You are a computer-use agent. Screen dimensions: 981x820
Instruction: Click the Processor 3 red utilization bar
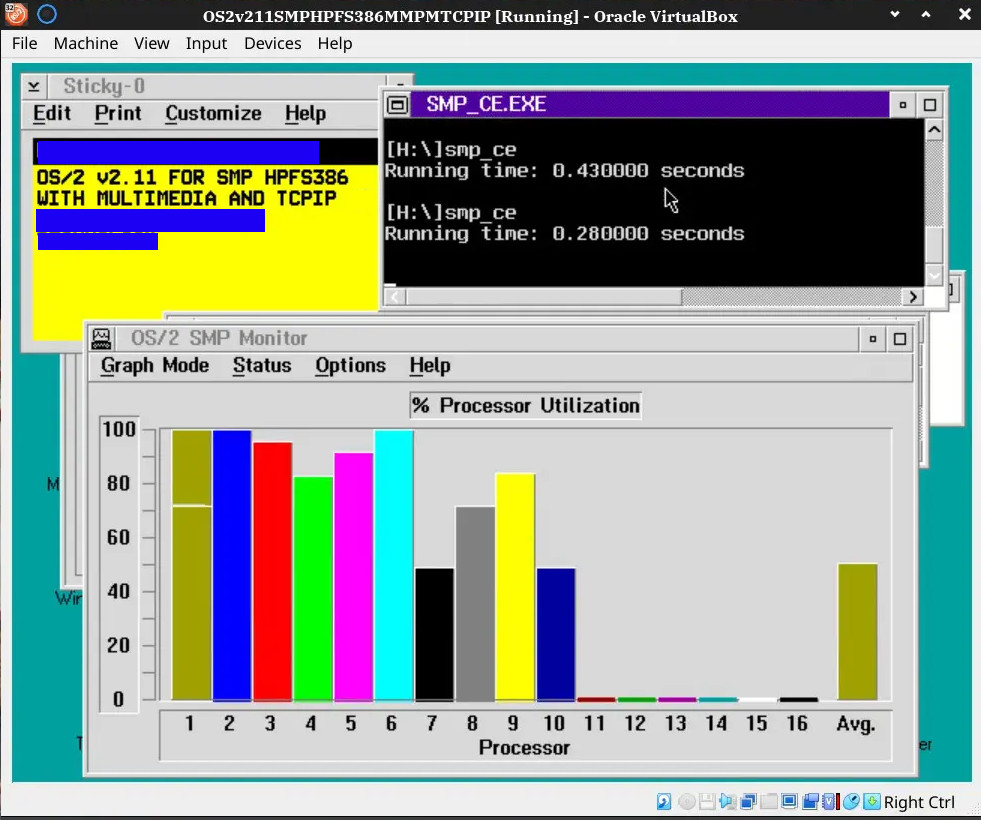pyautogui.click(x=272, y=571)
